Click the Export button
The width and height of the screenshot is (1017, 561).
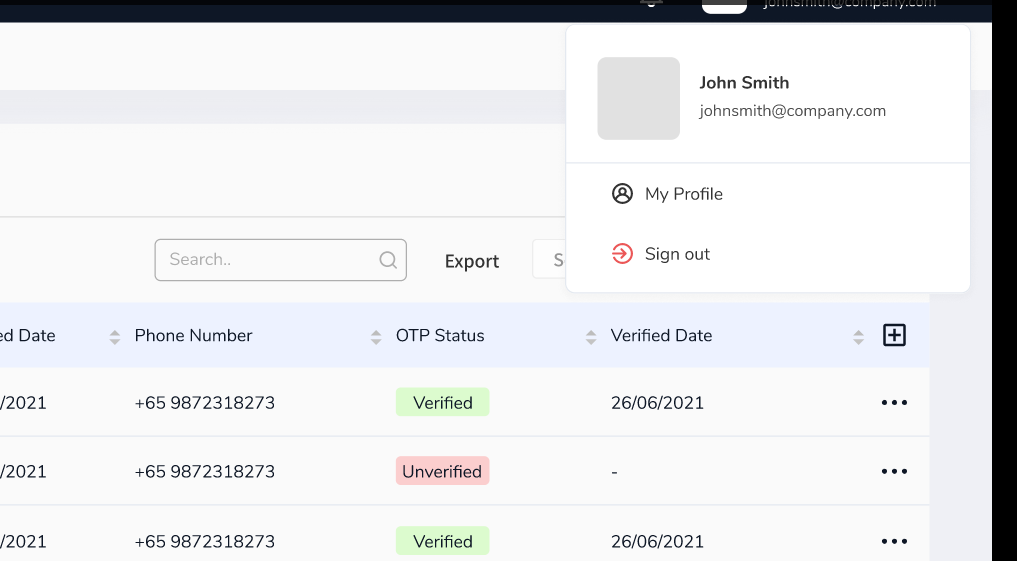[x=472, y=261]
